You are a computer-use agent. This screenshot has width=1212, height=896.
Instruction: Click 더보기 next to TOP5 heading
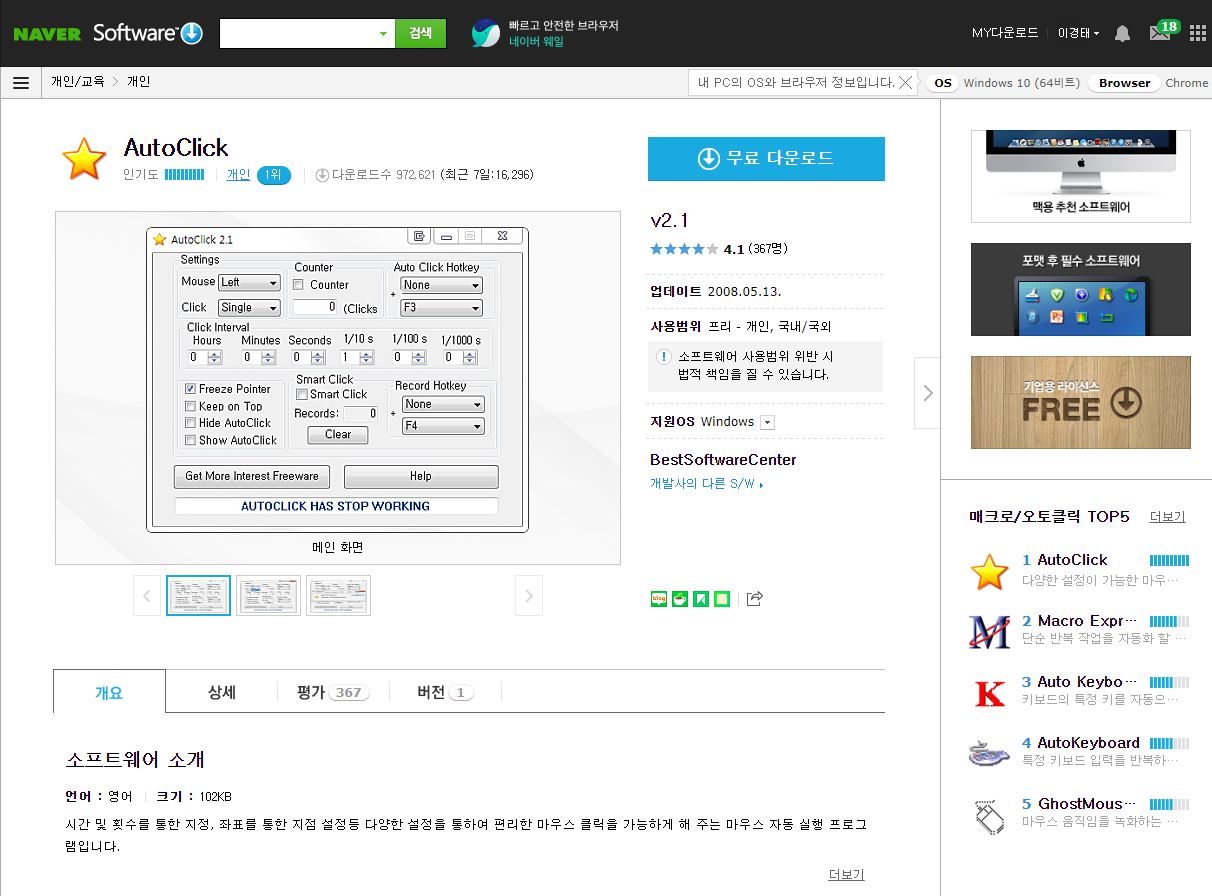1167,517
